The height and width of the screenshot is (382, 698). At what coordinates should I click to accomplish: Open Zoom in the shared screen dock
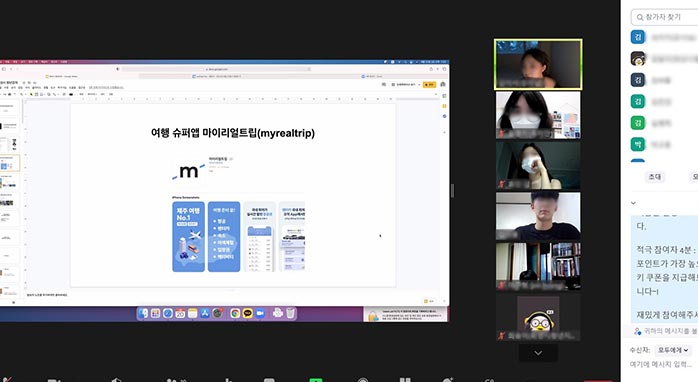(260, 313)
